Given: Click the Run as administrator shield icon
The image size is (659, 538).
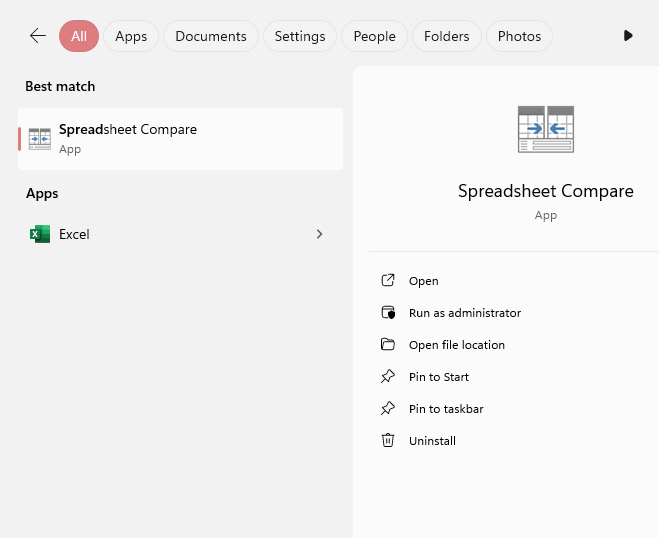Looking at the screenshot, I should [388, 312].
